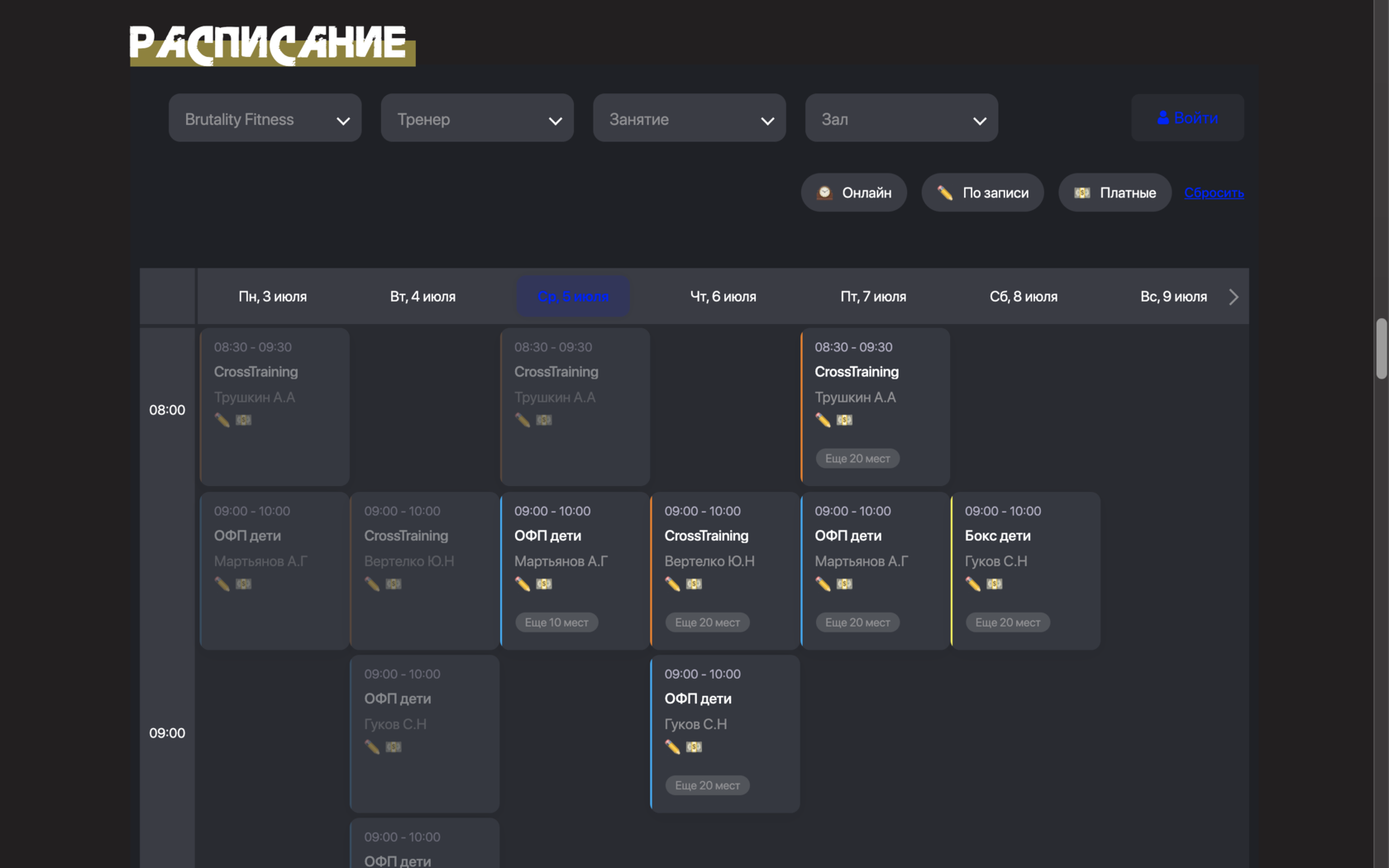Click trainer name Гуков С.Н on Saturday card

[996, 561]
